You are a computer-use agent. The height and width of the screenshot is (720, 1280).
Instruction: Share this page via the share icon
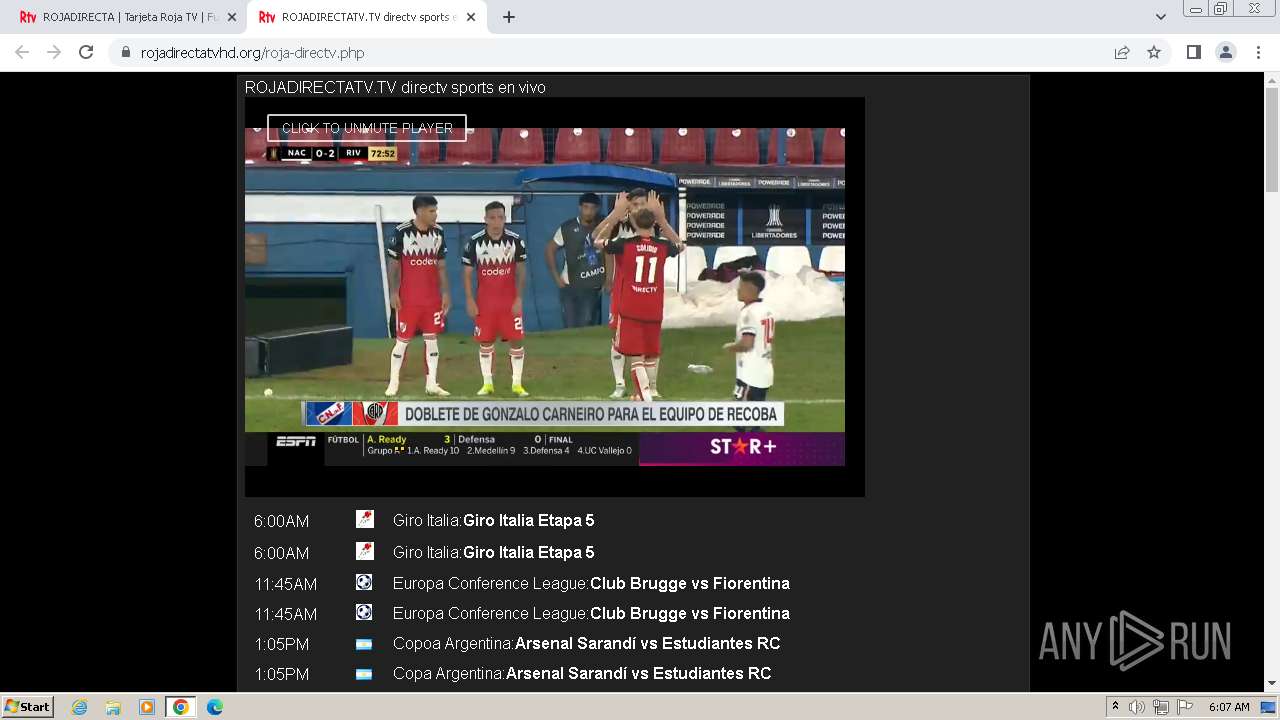[x=1122, y=52]
